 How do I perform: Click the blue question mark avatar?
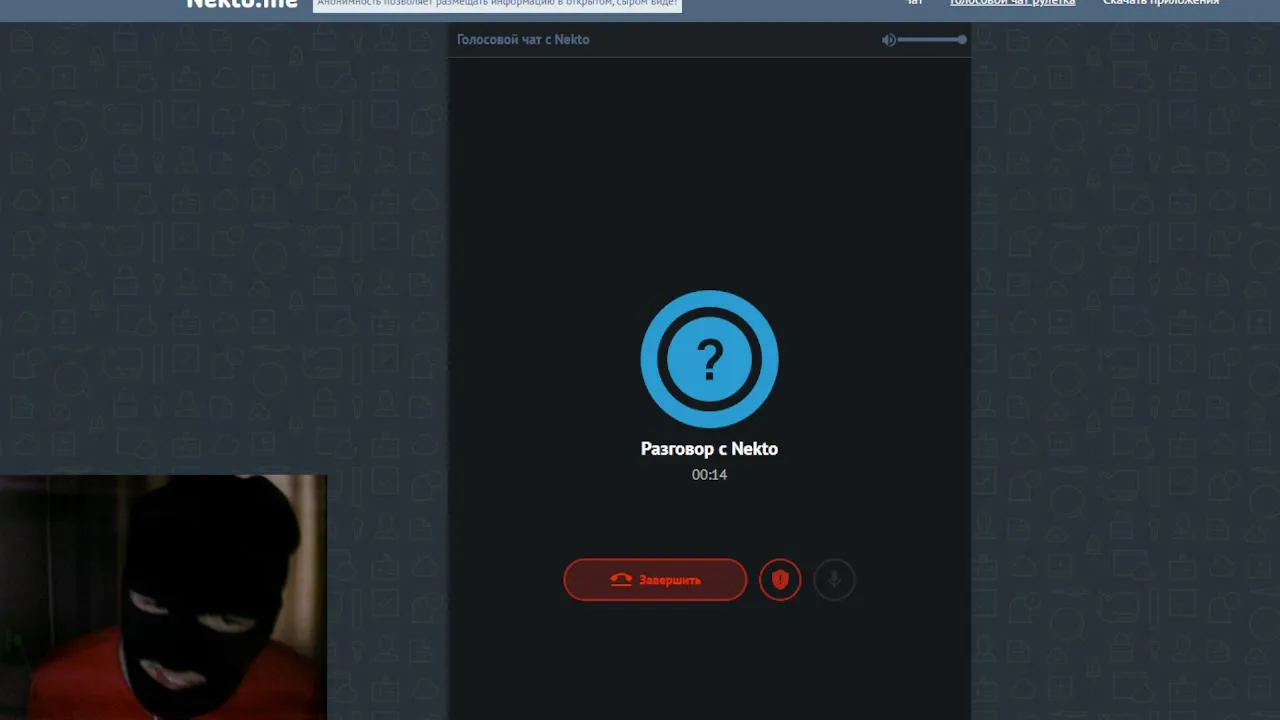(709, 359)
